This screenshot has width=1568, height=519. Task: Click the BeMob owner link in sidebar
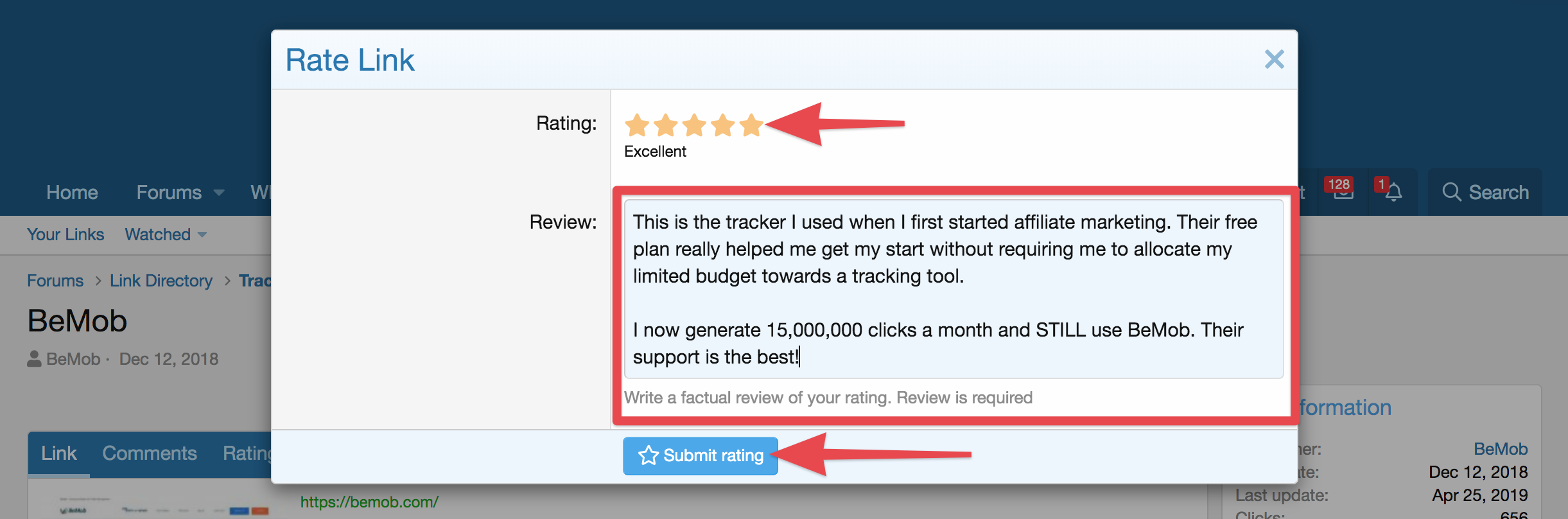(x=1501, y=449)
